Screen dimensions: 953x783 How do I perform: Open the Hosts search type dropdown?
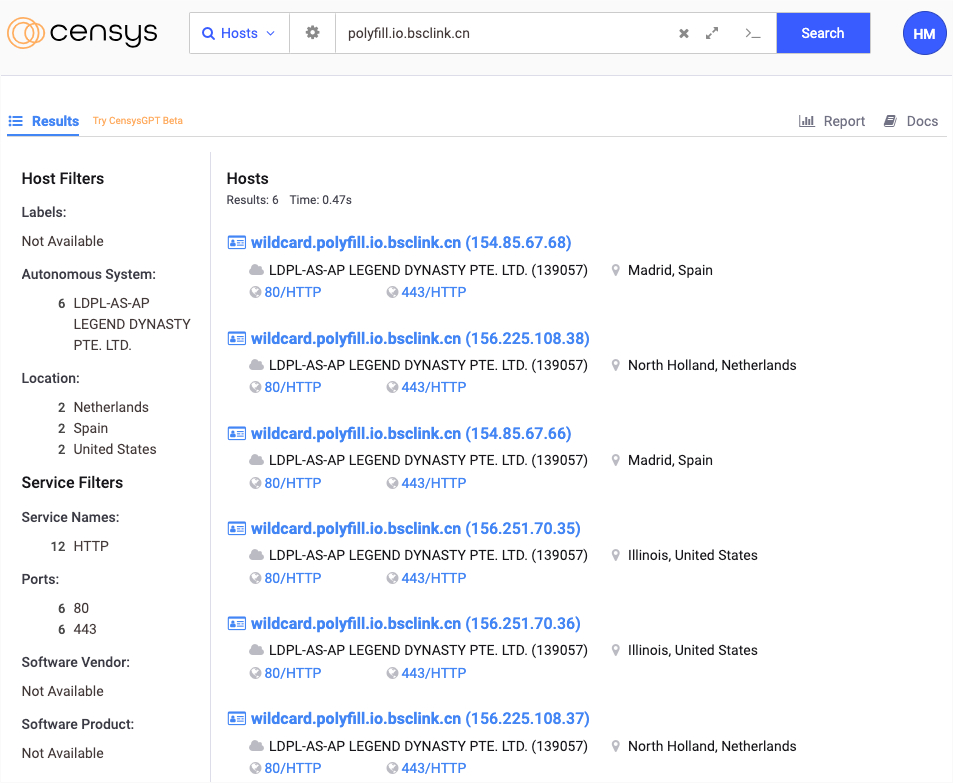tap(239, 33)
